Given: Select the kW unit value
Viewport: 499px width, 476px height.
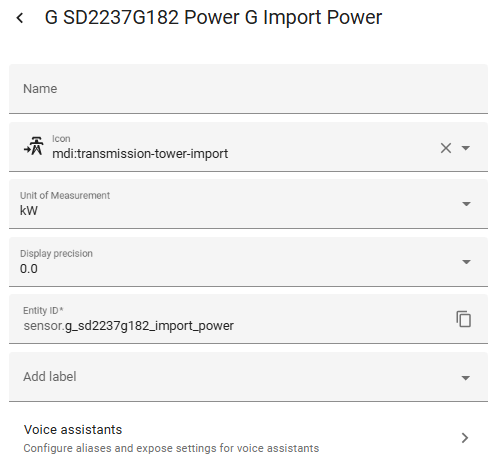Looking at the screenshot, I should pos(29,211).
